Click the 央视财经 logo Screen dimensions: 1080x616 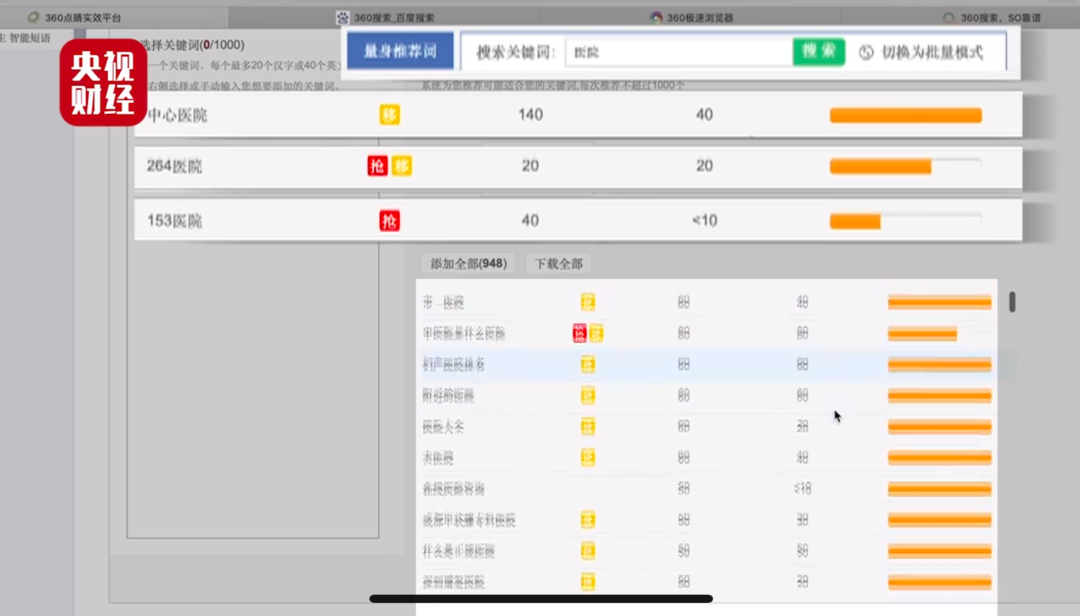coord(103,83)
